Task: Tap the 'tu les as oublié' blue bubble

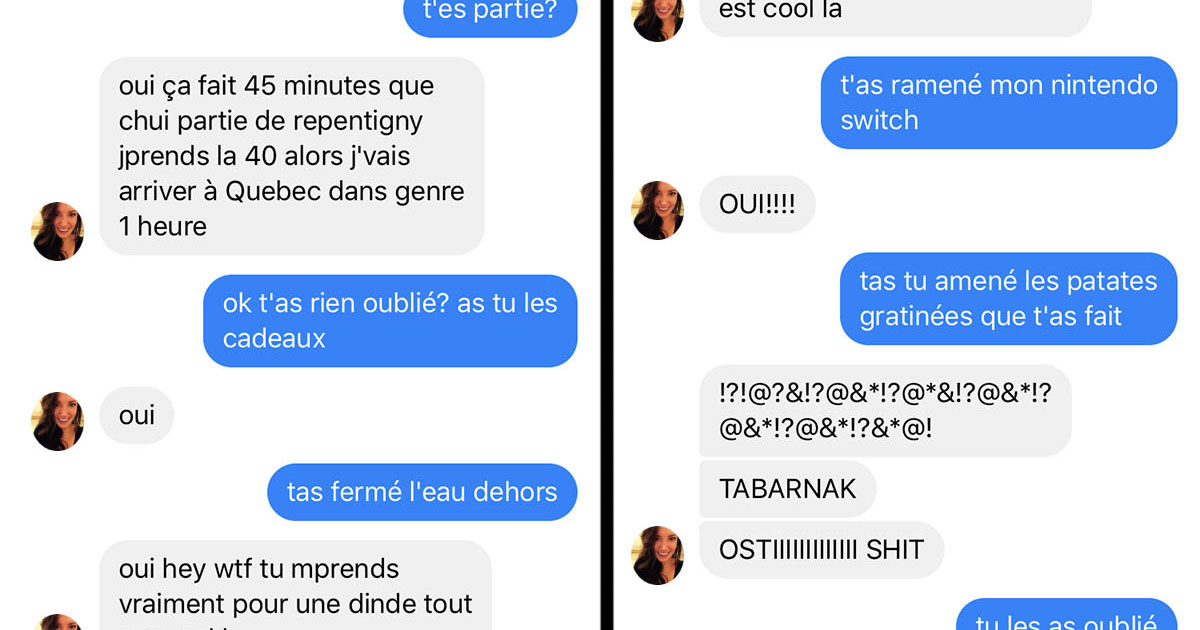Action: coord(1067,614)
